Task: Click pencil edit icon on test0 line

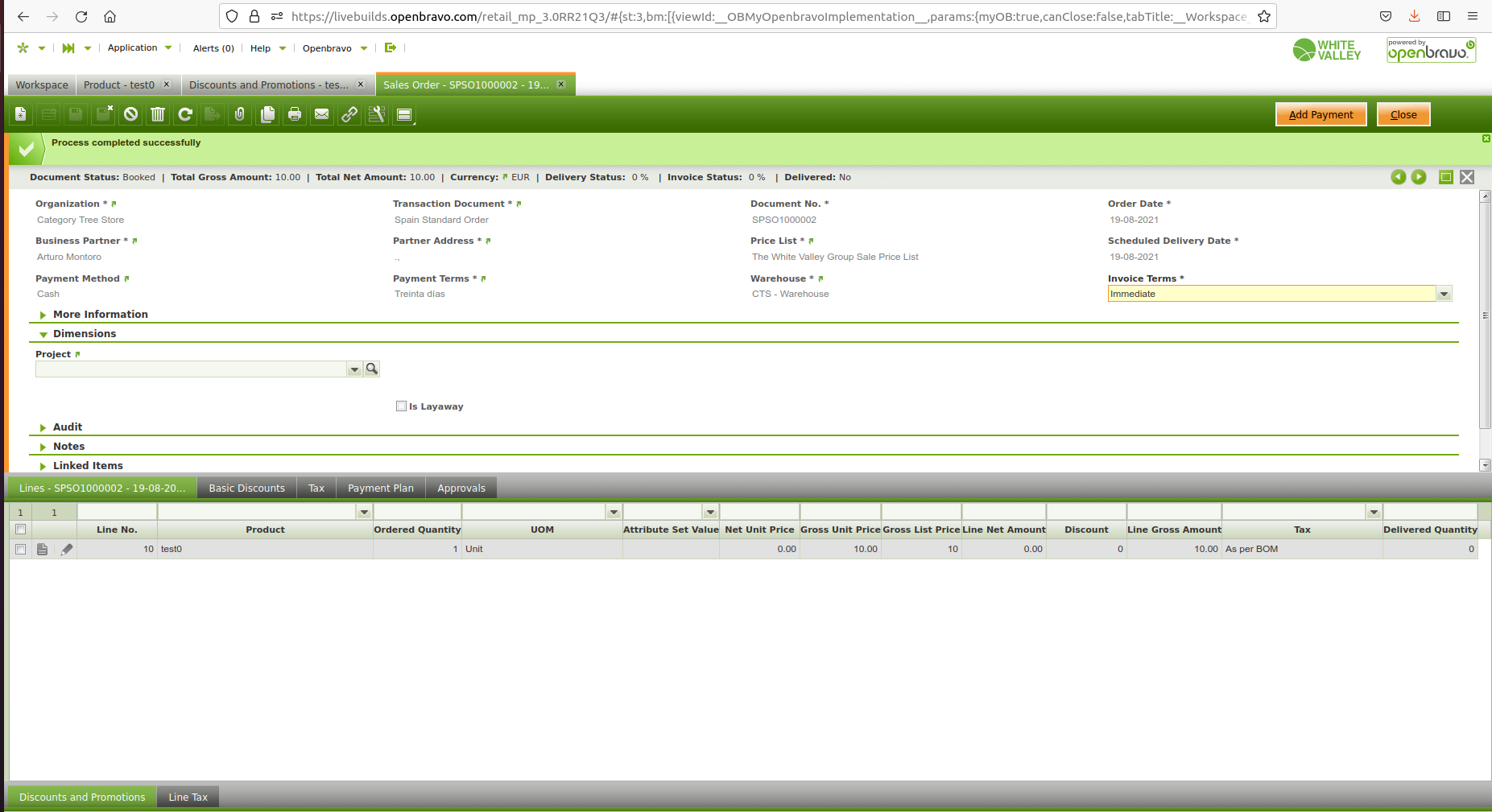Action: [67, 549]
